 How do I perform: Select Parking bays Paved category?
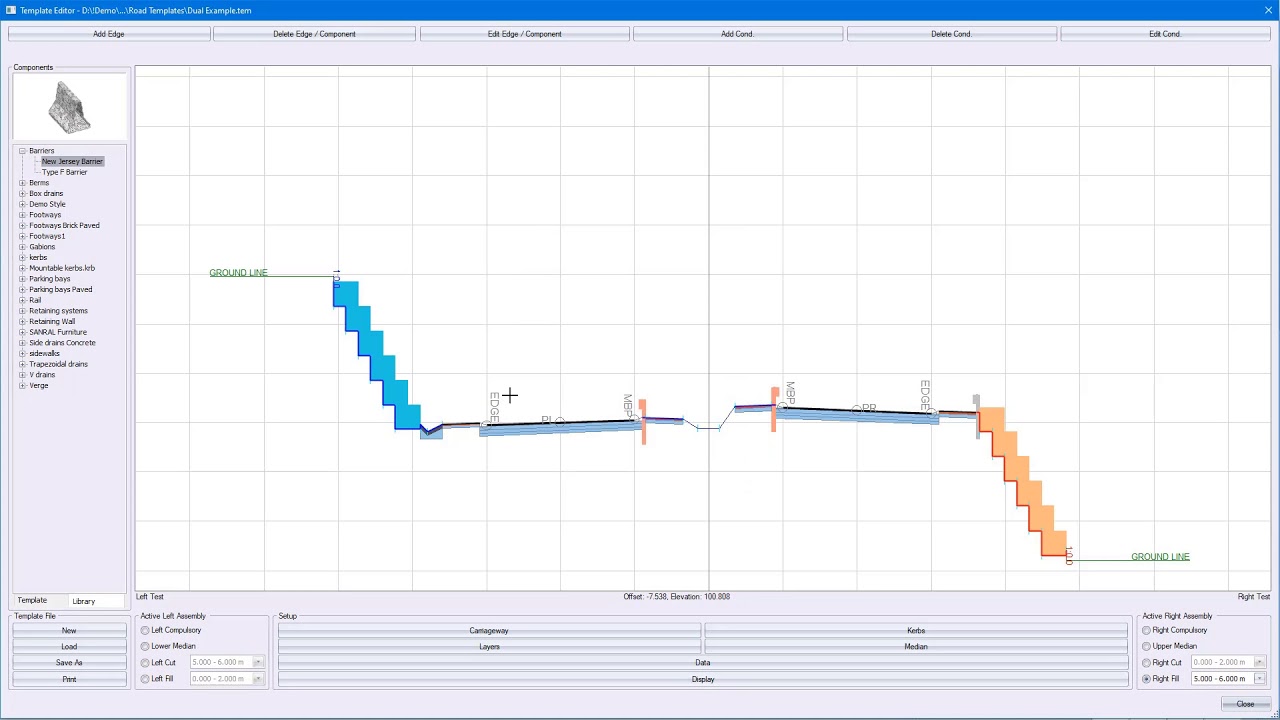[x=60, y=290]
